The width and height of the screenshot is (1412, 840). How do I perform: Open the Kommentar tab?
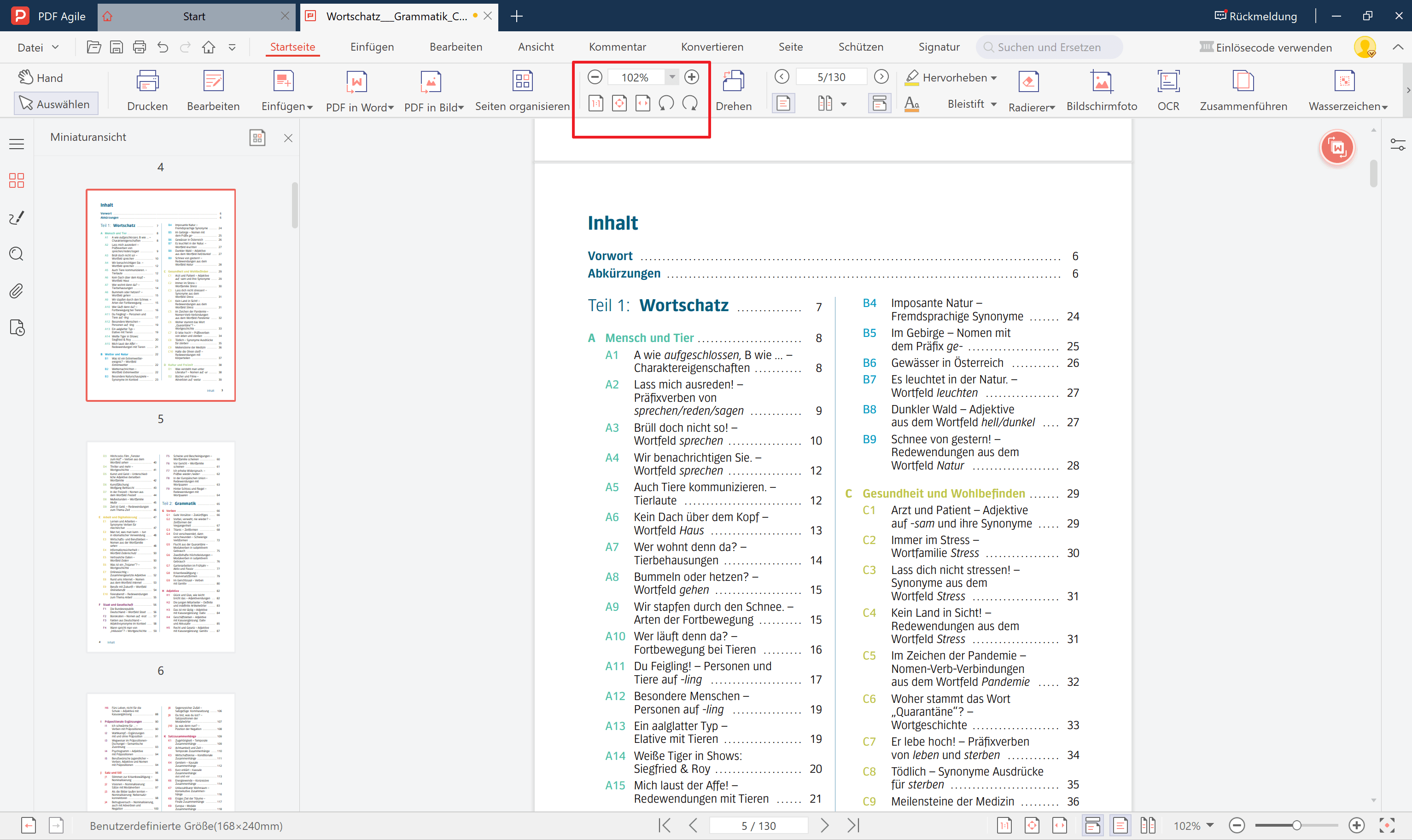point(617,47)
